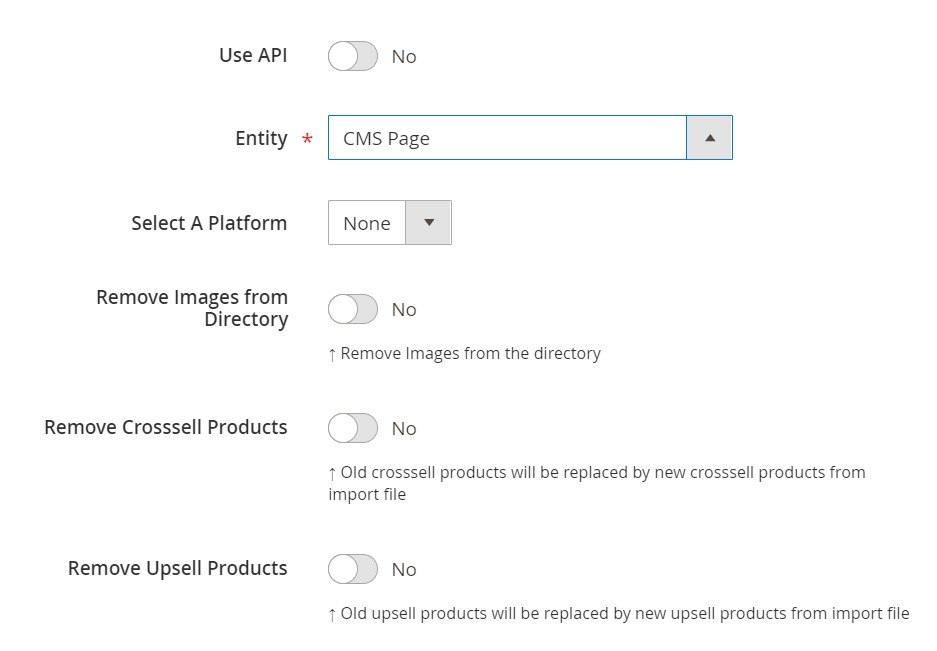Click the Remove Upsell Products label

click(177, 568)
